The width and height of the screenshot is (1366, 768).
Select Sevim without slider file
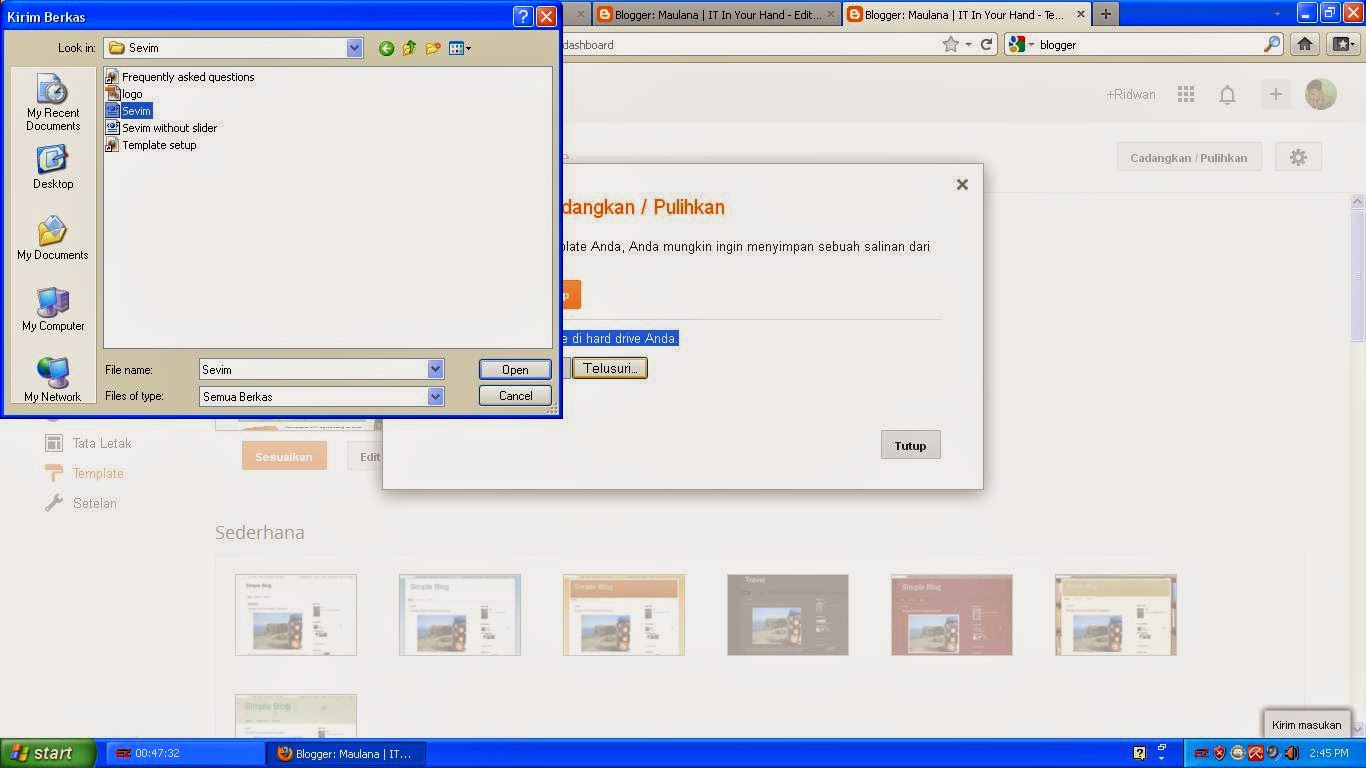pos(161,128)
